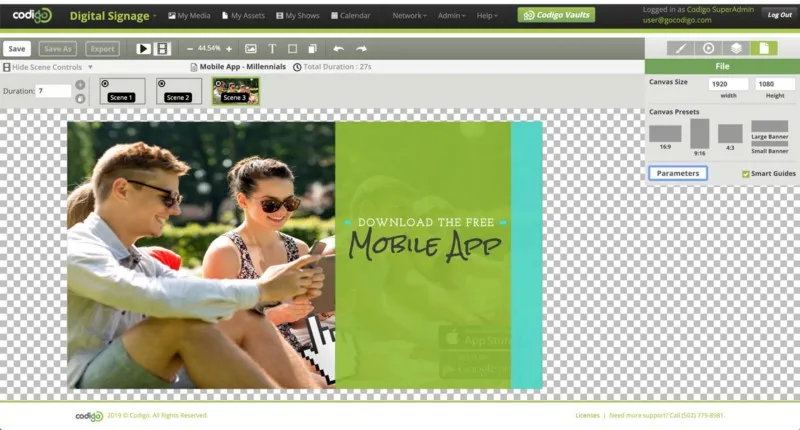Go to My Media in the top menu
800x430 pixels.
click(190, 16)
